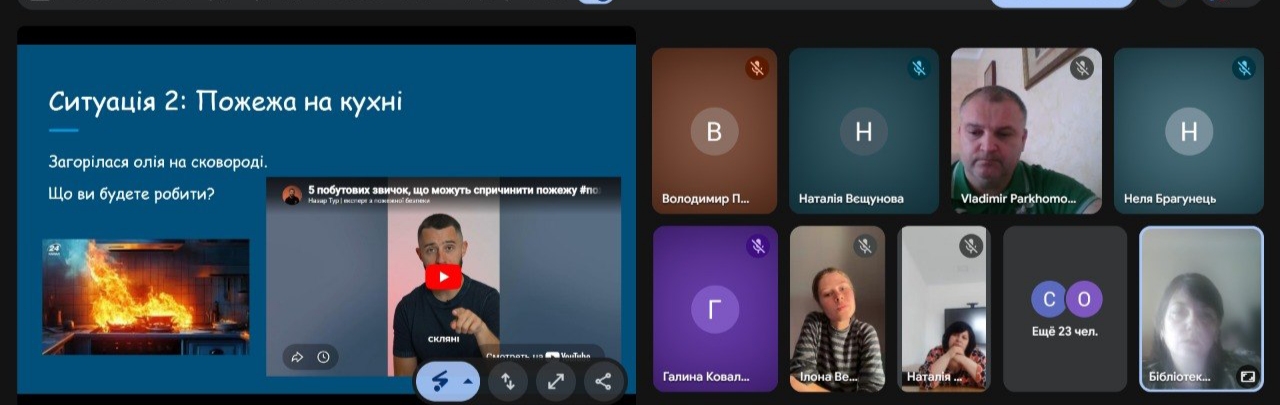Viewport: 1280px width, 405px height.
Task: Click the muted mic icon on Галина Ковал's tile
Action: click(x=758, y=245)
